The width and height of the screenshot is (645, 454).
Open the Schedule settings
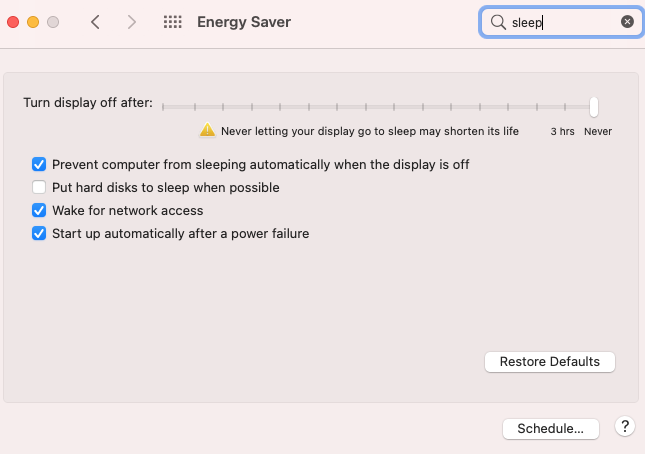pyautogui.click(x=550, y=428)
